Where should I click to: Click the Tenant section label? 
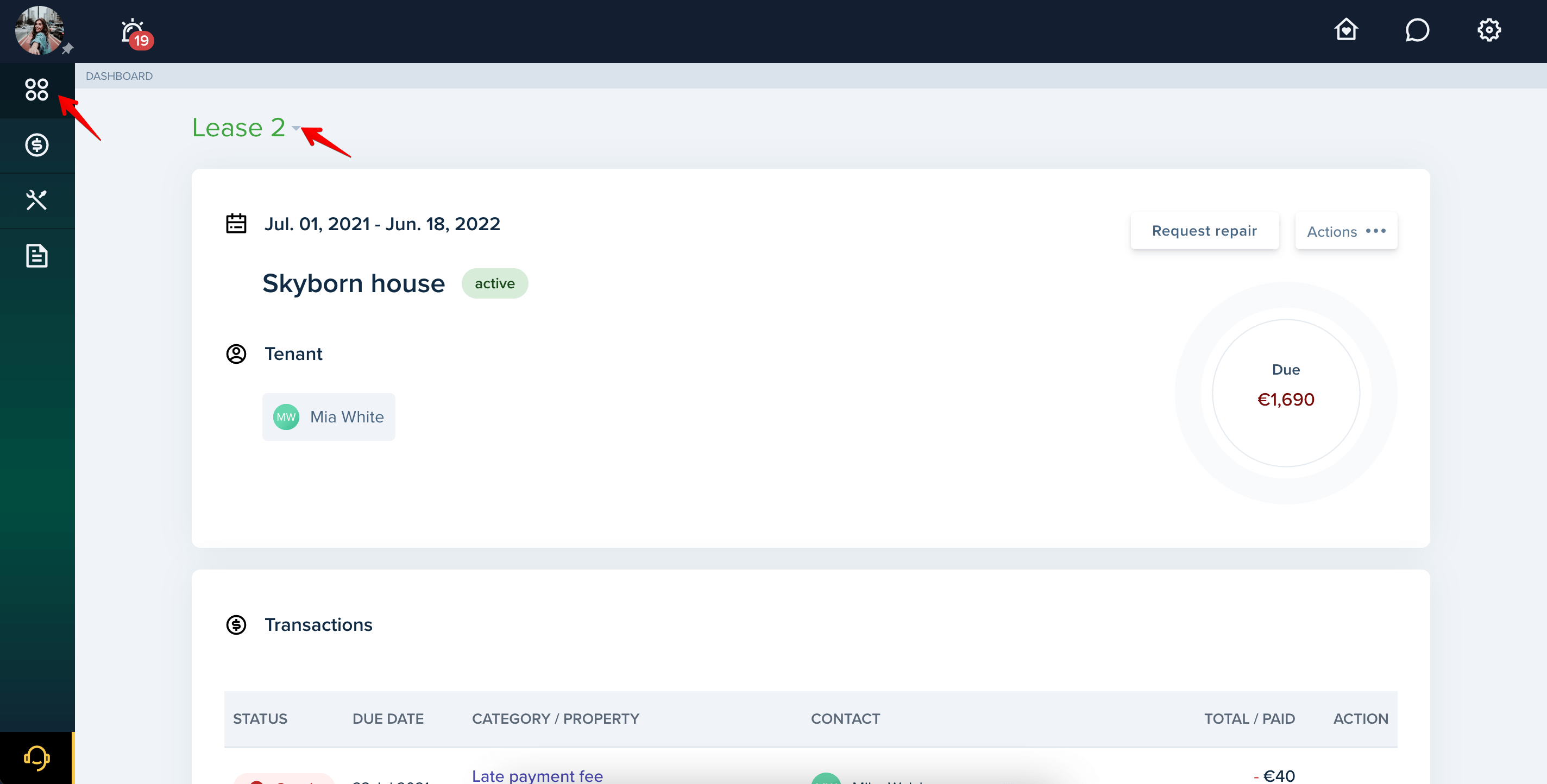click(293, 353)
